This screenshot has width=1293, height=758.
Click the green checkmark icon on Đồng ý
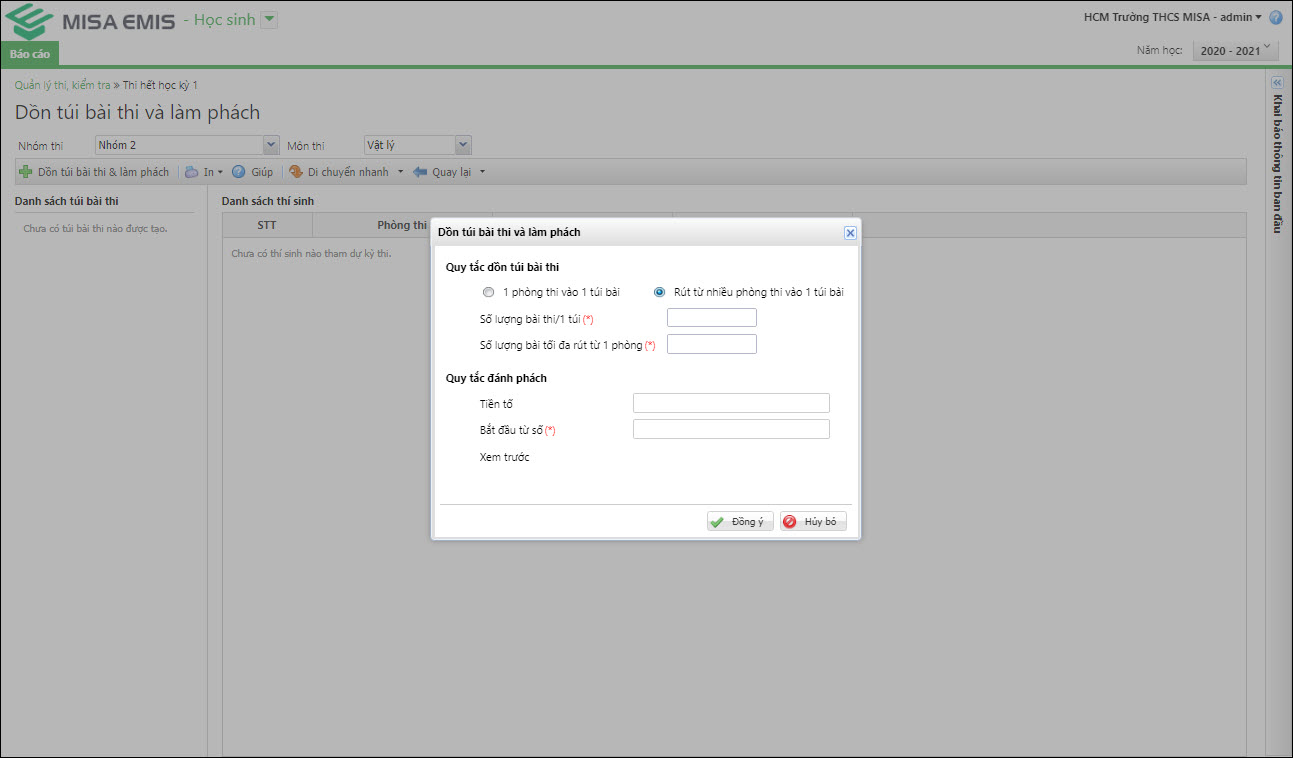click(x=717, y=522)
